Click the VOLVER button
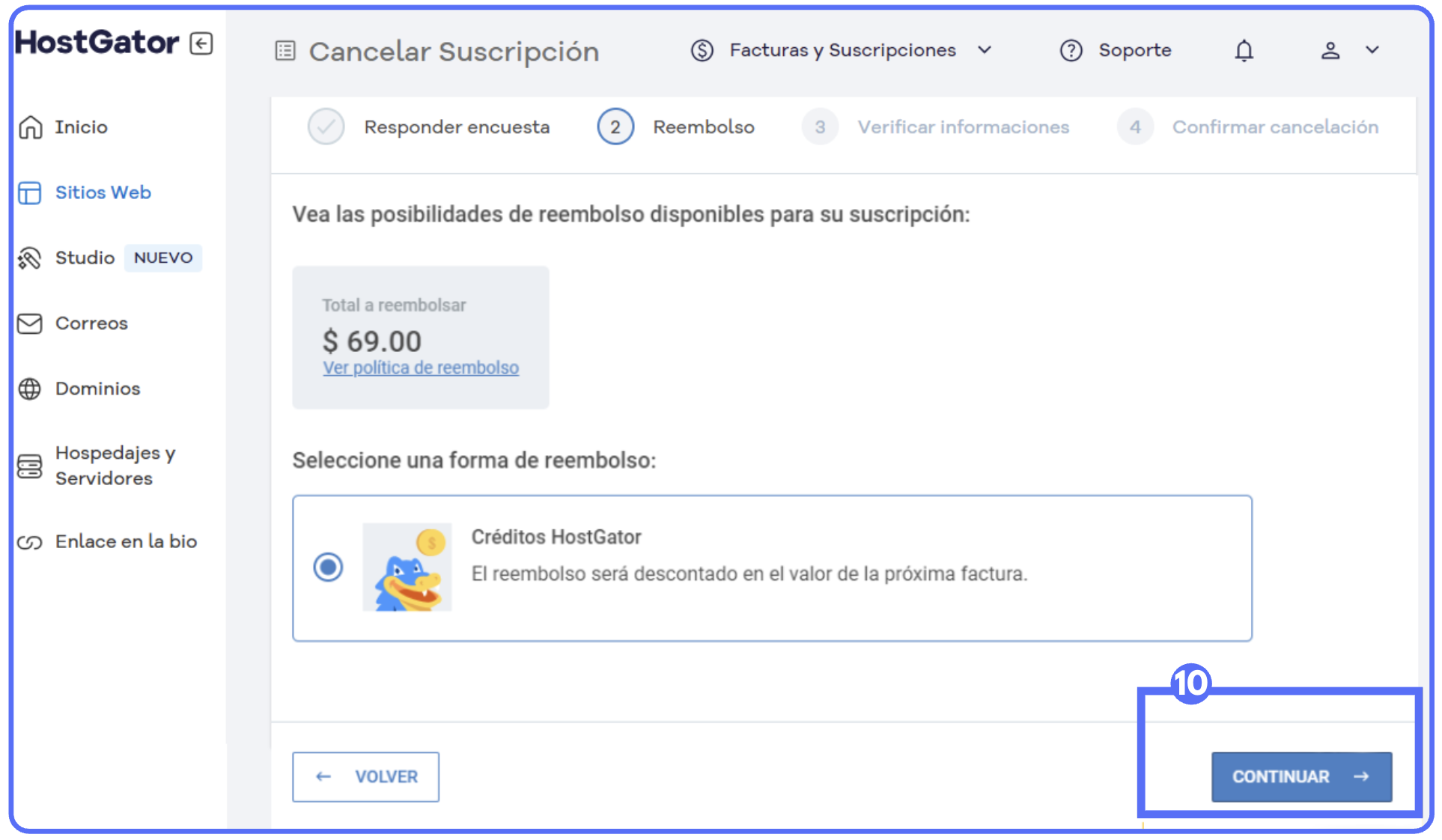 [365, 776]
